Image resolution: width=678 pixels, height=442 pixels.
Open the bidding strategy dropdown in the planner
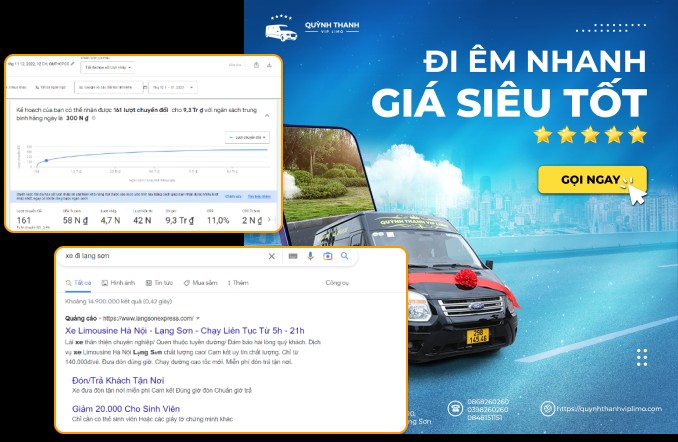click(108, 68)
